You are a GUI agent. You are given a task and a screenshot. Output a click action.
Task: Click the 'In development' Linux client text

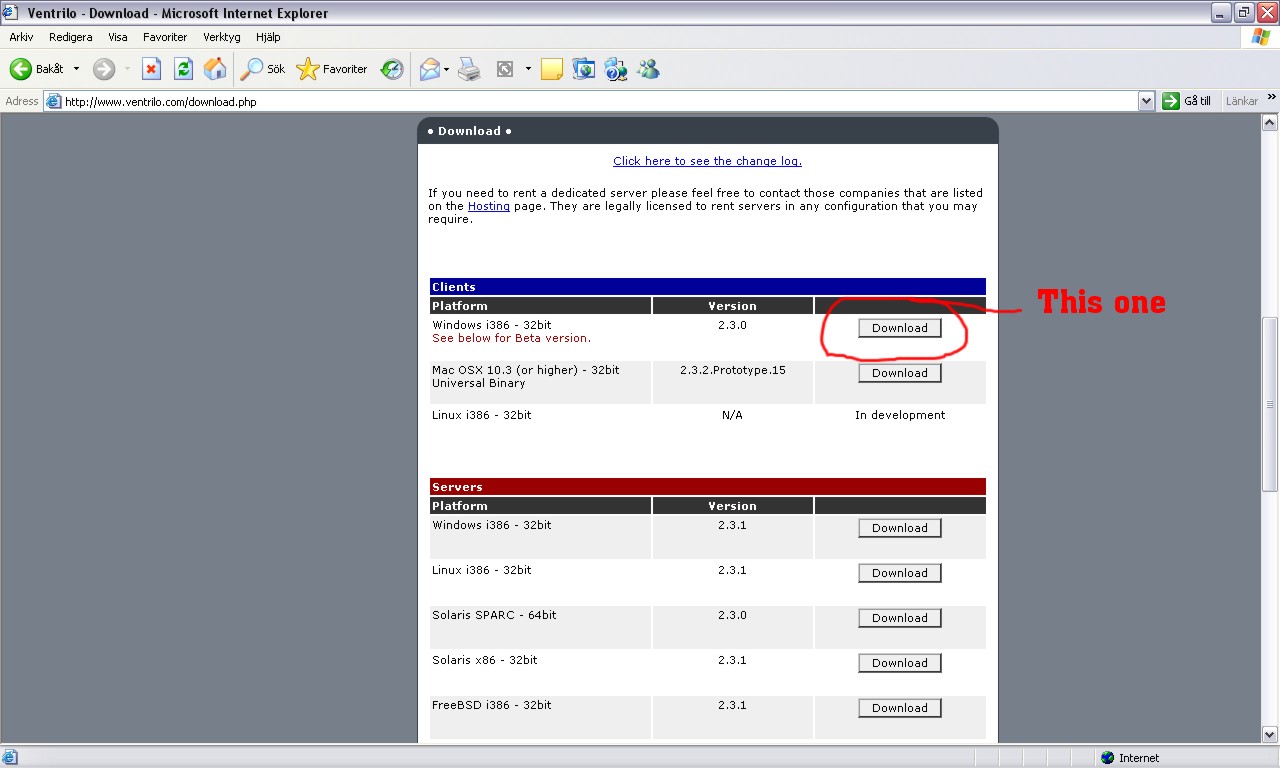(x=900, y=415)
